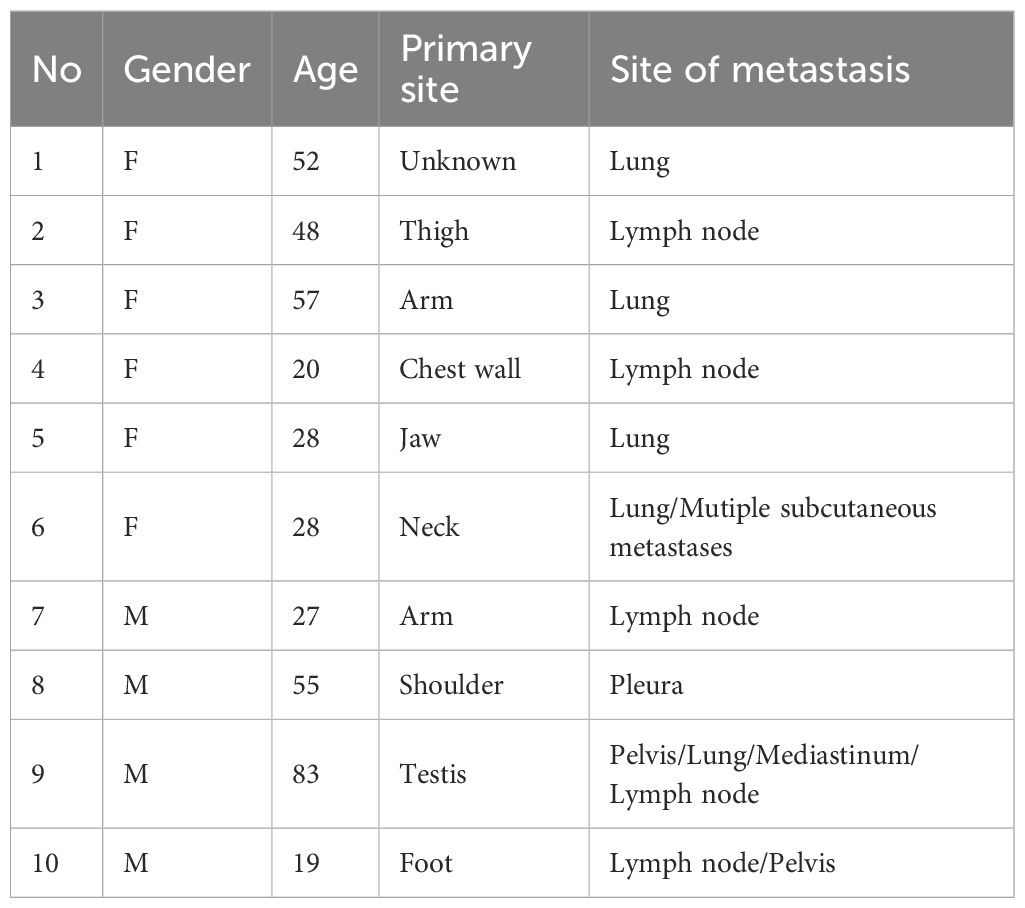Image resolution: width=1025 pixels, height=908 pixels.
Task: Select the 'Jaw' primary site cell
Action: [x=420, y=438]
